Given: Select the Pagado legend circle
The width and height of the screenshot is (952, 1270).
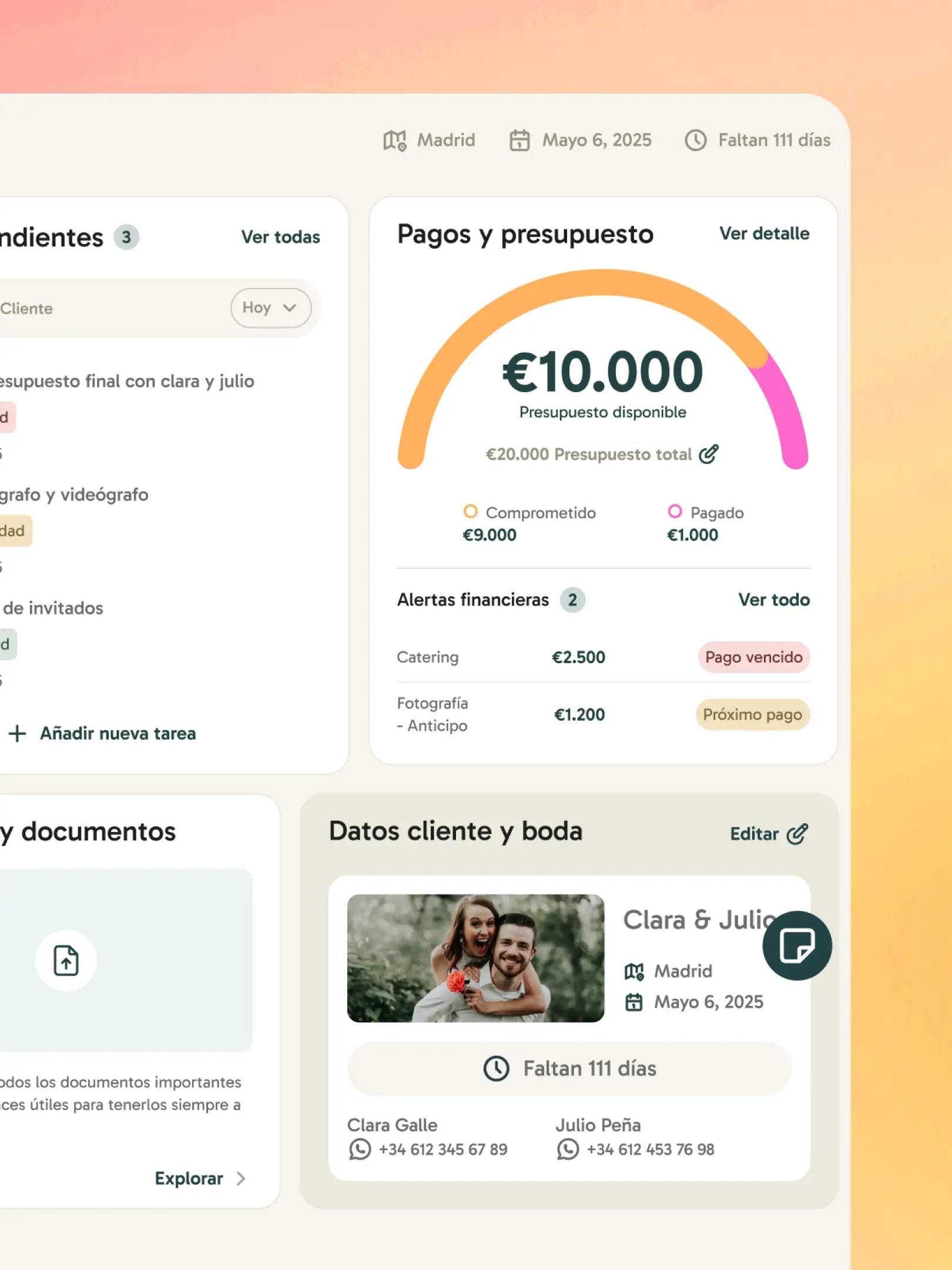Looking at the screenshot, I should tap(675, 512).
